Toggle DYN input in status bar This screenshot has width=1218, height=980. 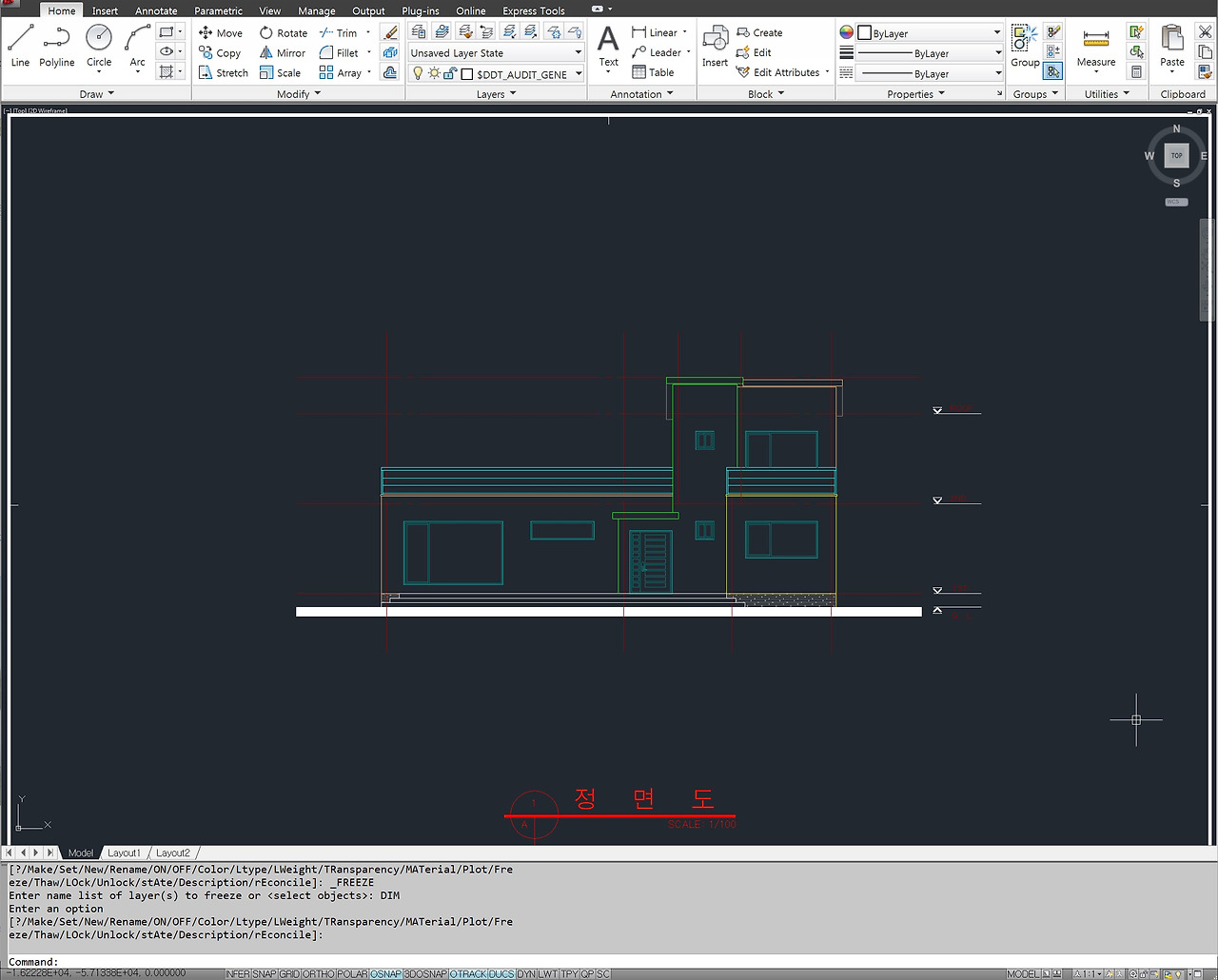coord(526,974)
